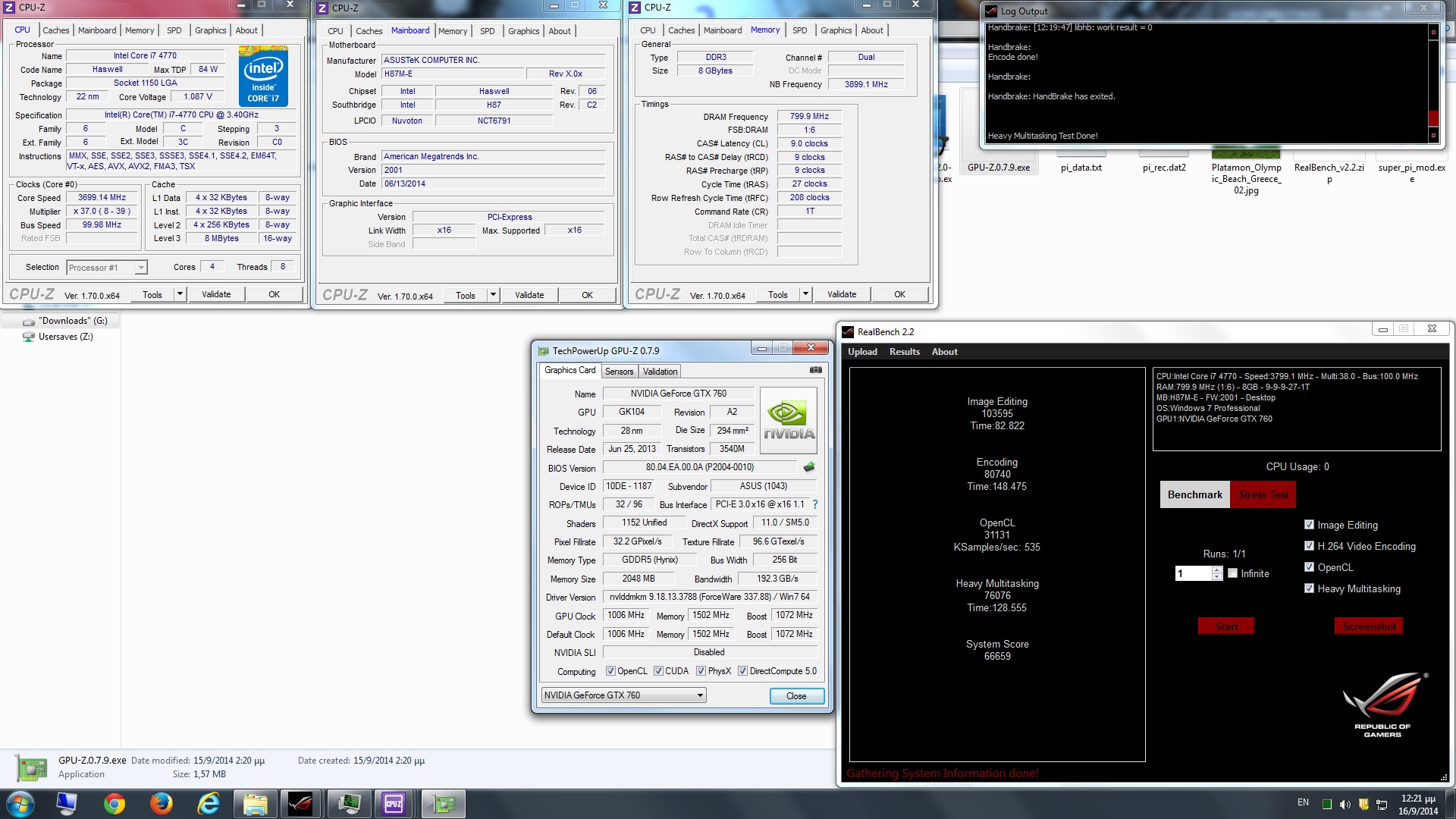The image size is (1456, 819).
Task: Switch to the Validation tab in GPU-Z
Action: coord(660,372)
